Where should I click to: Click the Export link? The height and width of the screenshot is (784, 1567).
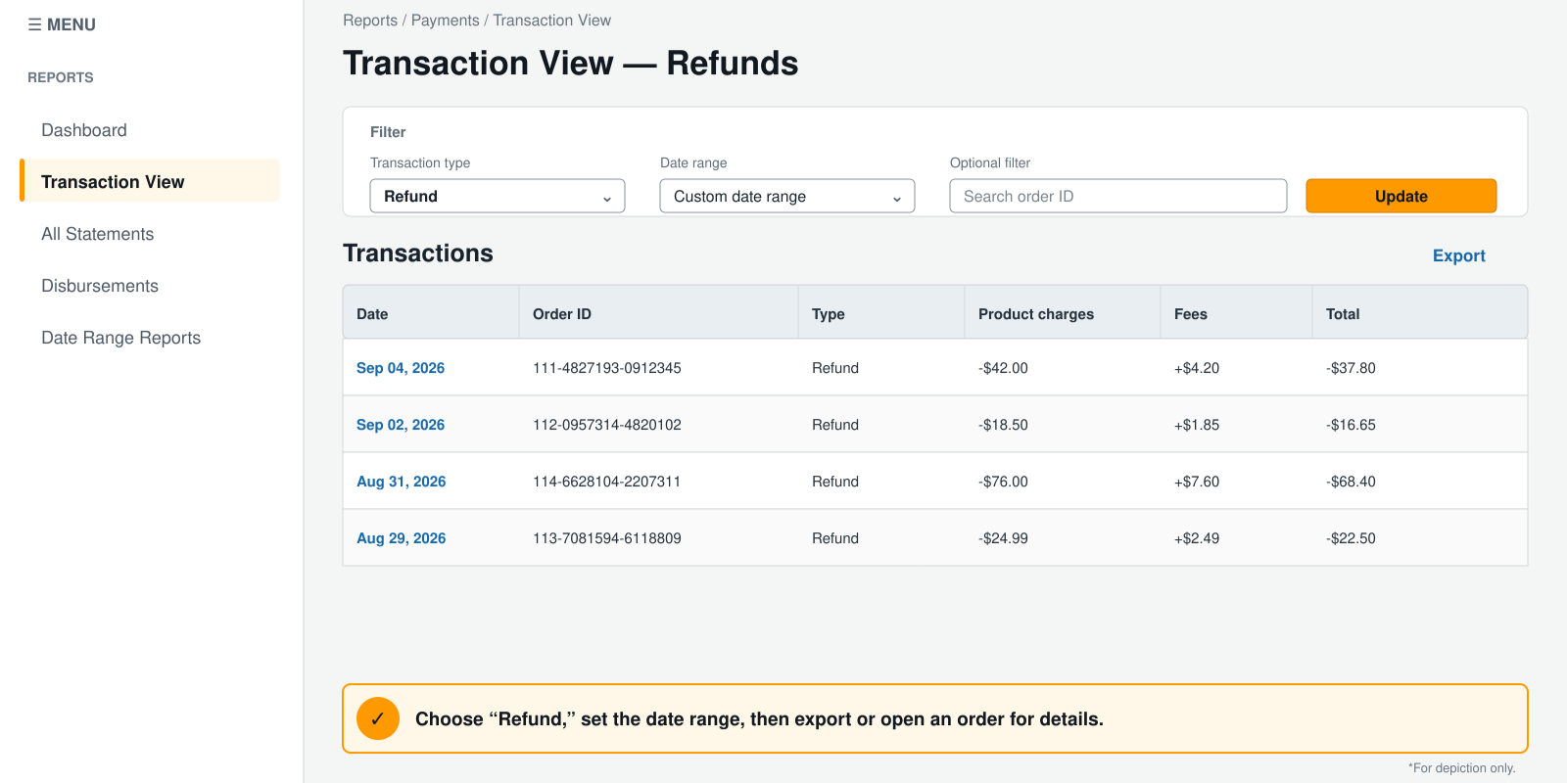1459,255
